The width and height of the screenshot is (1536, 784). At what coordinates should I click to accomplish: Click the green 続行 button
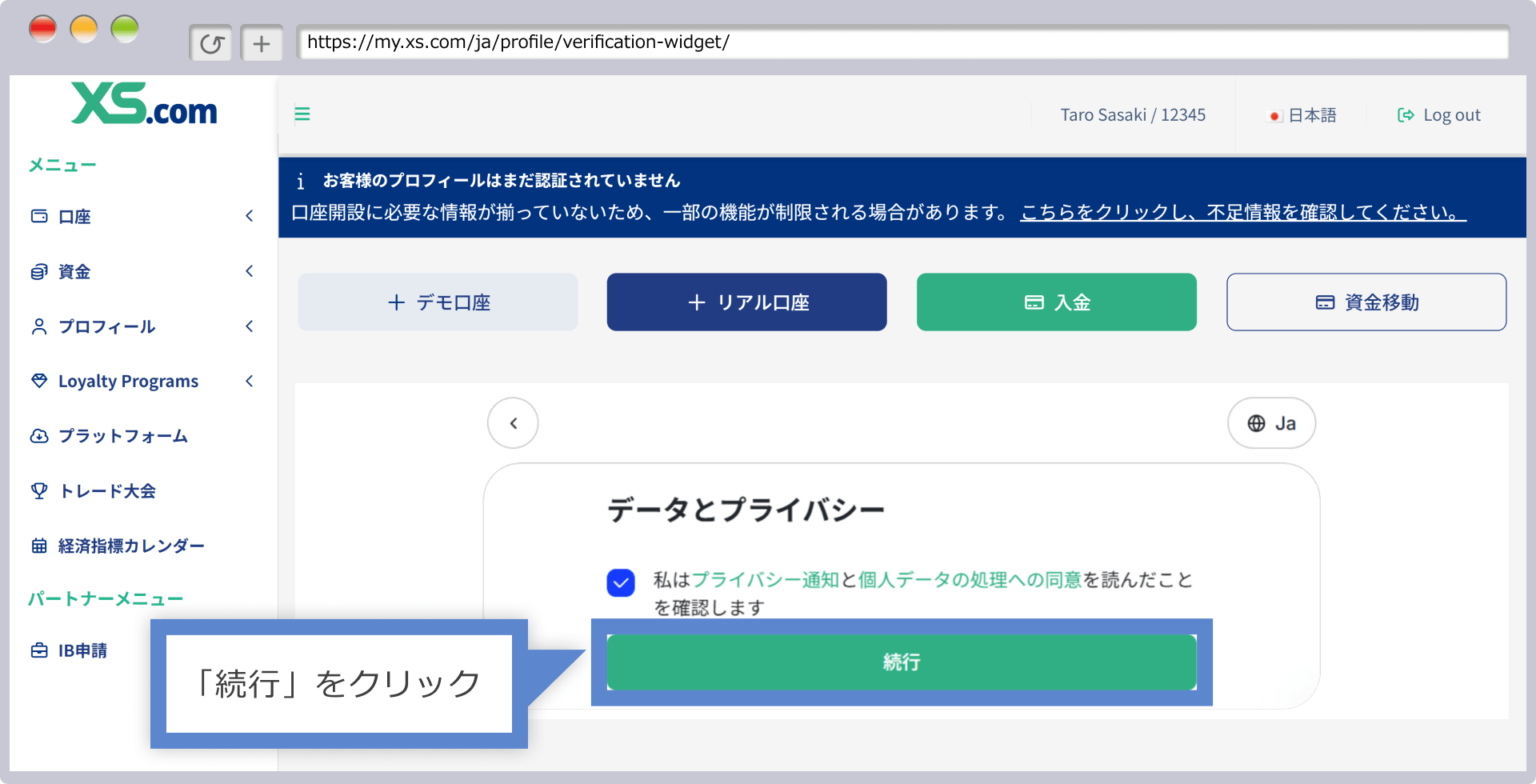click(x=902, y=662)
